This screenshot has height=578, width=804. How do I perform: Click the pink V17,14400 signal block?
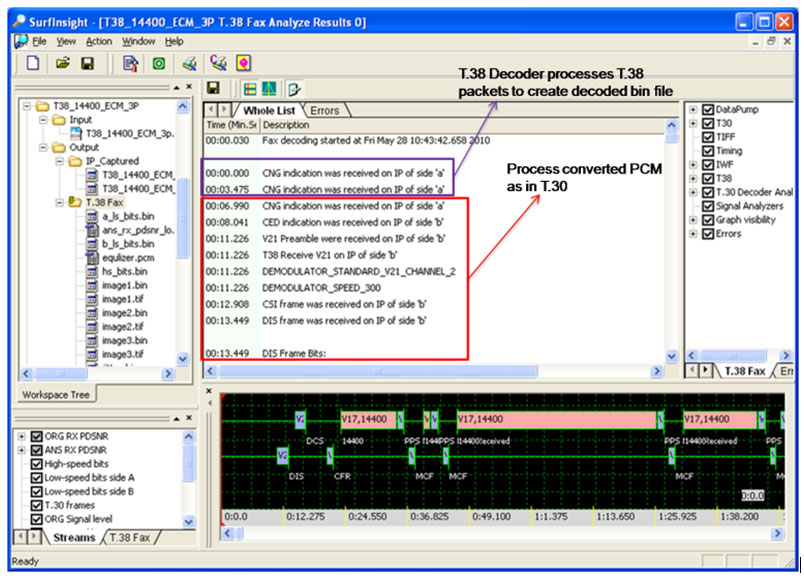pos(368,419)
